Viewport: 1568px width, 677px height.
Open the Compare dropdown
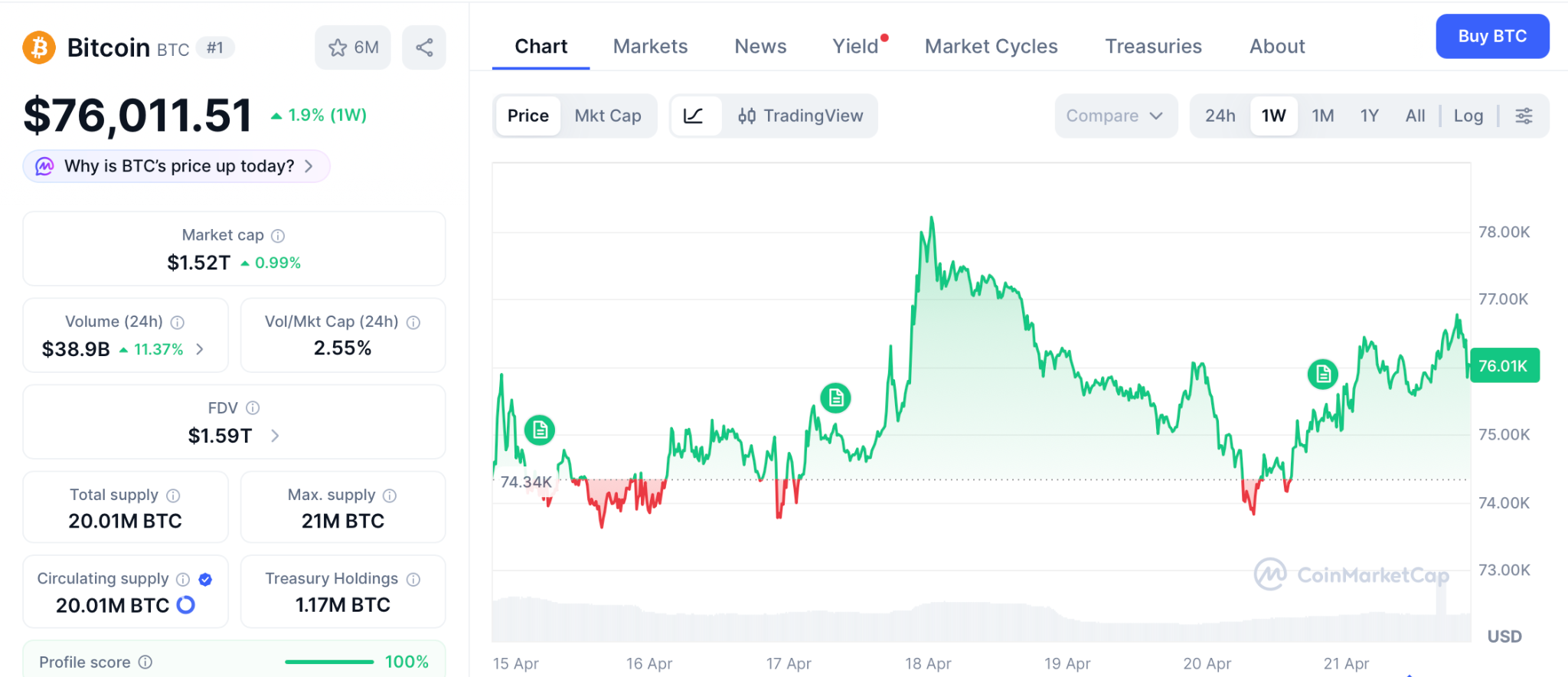(1114, 116)
